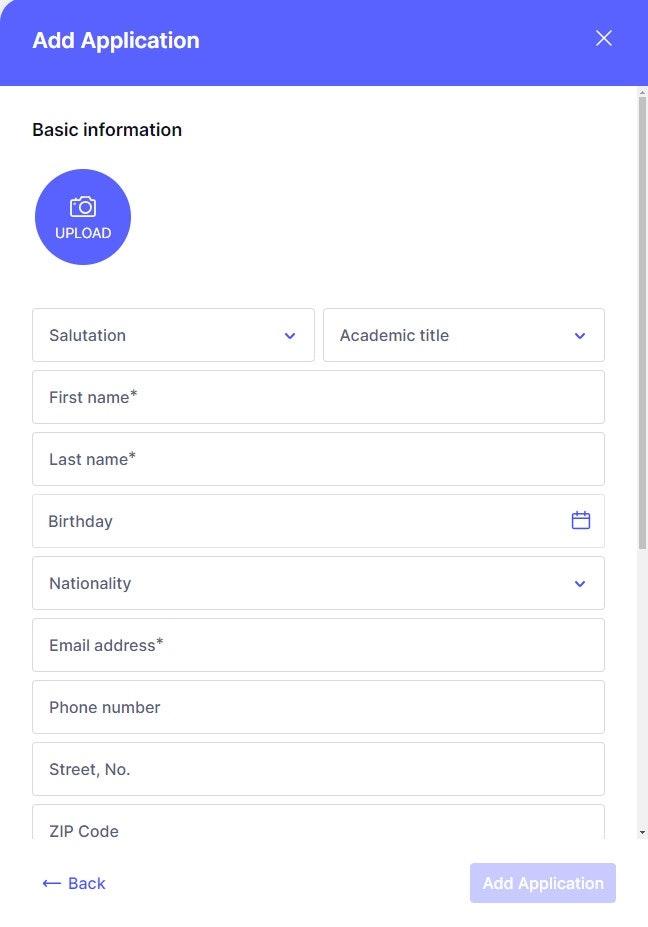Open the Birthday calendar picker icon
Viewport: 648px width, 927px height.
(581, 520)
